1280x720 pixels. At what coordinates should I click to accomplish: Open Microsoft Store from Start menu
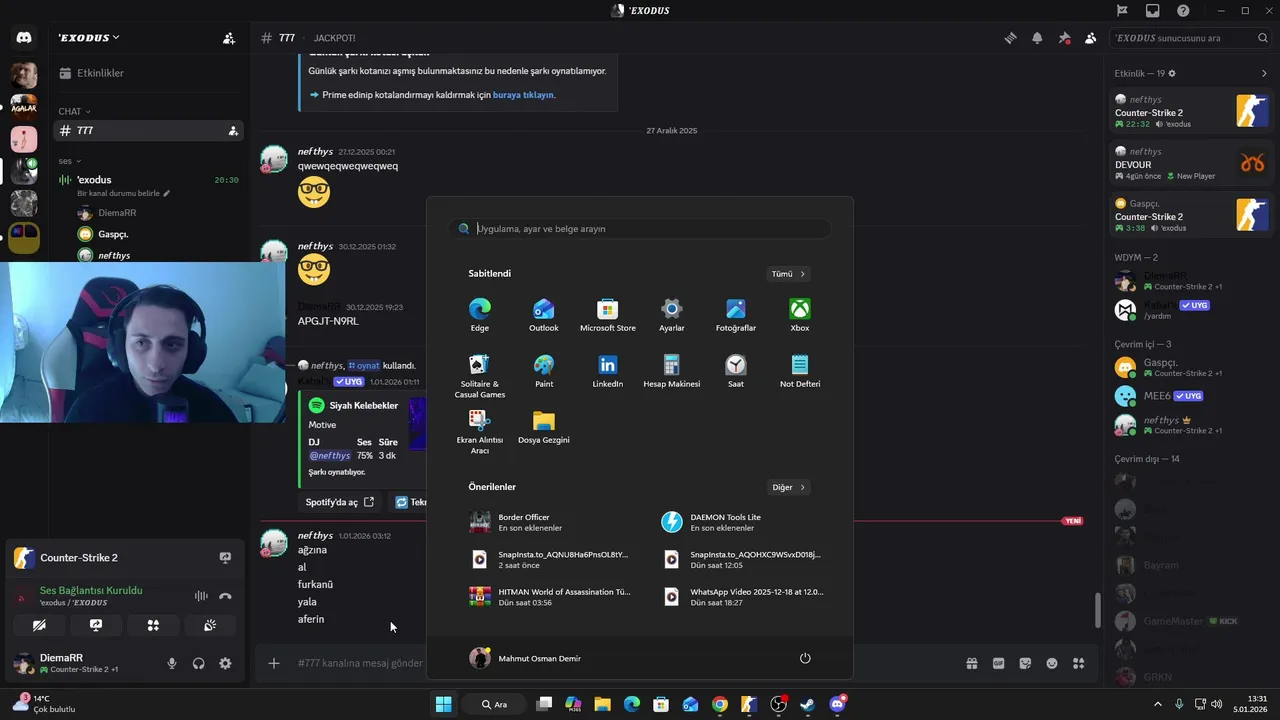click(608, 315)
